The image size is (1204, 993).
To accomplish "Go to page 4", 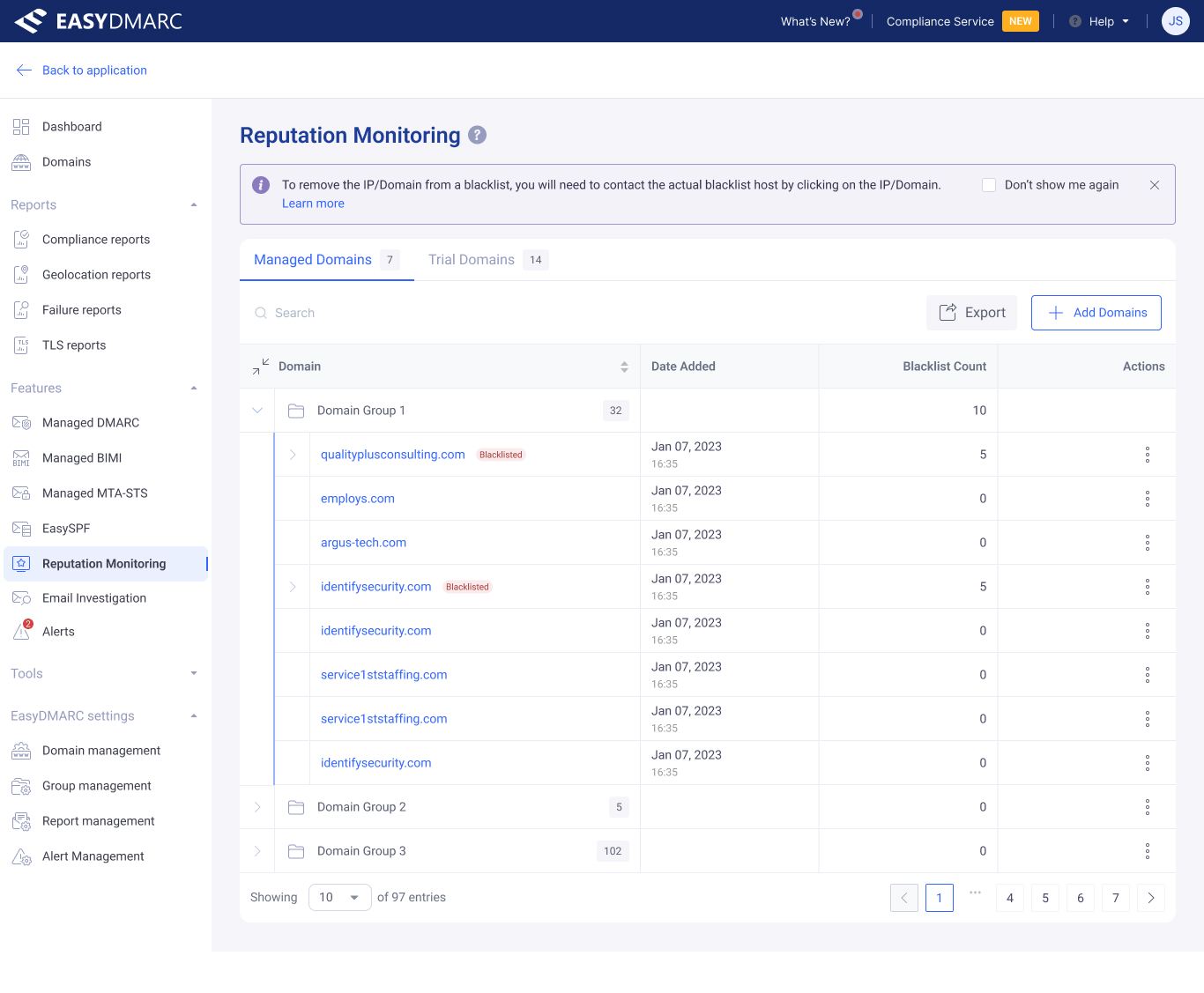I will point(1010,898).
